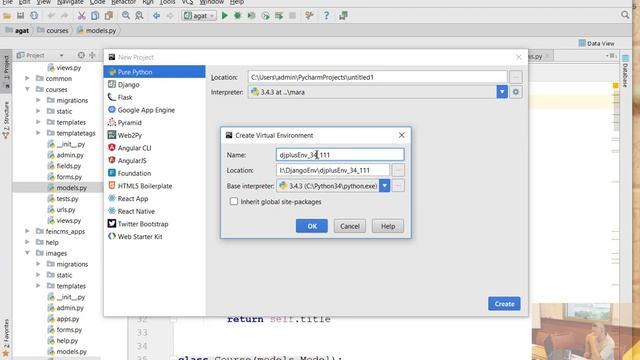Screen dimensions: 640x360
Task: Click the last toolbar icon after Help
Action: pos(343,16)
